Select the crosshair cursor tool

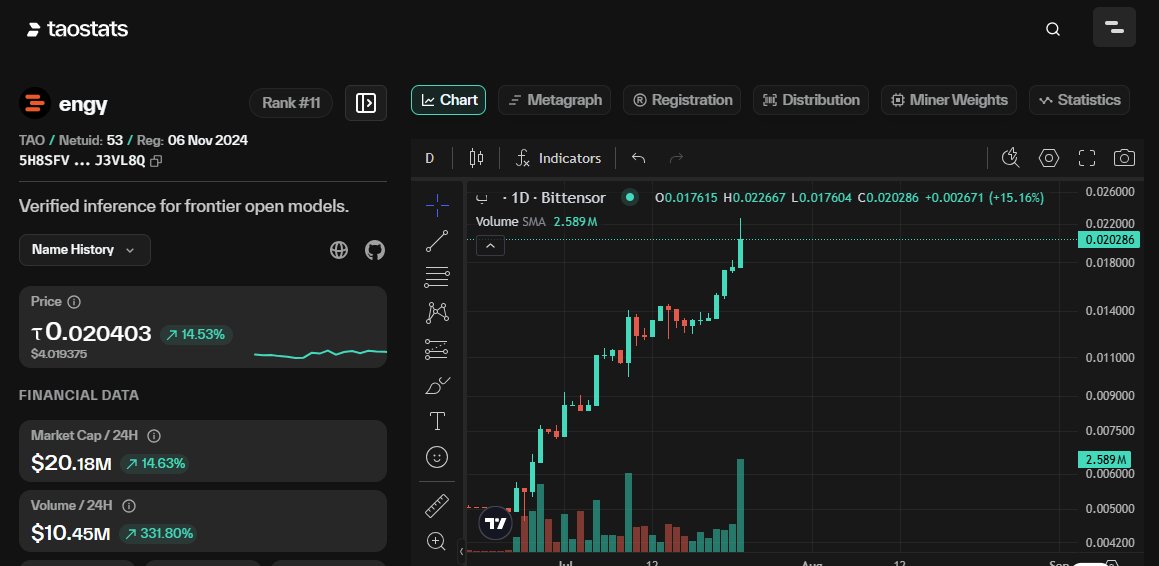point(437,206)
